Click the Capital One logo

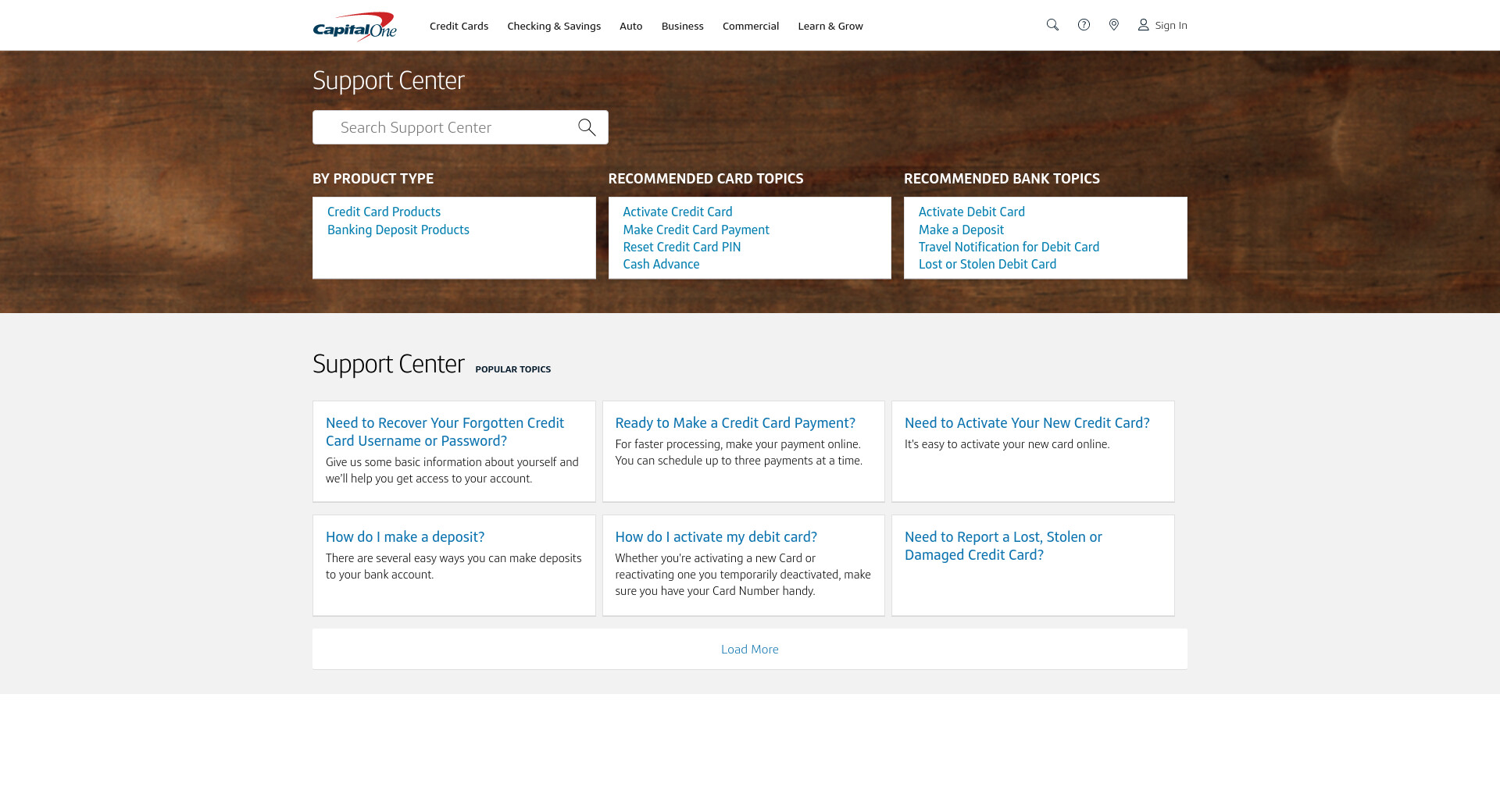click(355, 26)
